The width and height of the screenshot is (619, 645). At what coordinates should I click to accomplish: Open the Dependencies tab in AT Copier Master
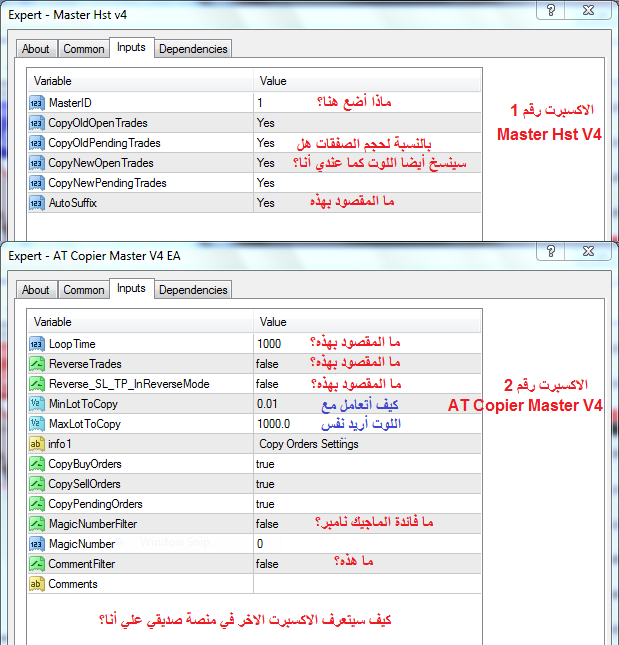pyautogui.click(x=194, y=290)
